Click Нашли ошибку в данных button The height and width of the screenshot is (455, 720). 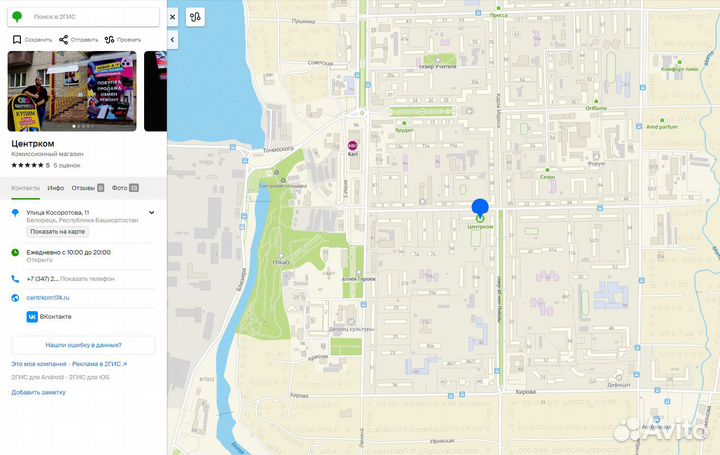click(x=84, y=343)
